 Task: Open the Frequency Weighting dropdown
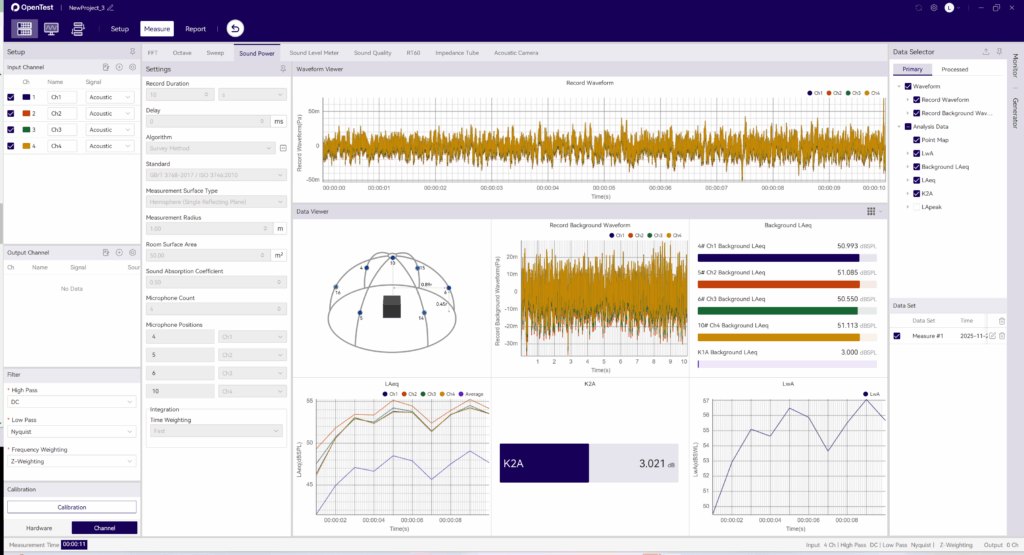coord(71,461)
